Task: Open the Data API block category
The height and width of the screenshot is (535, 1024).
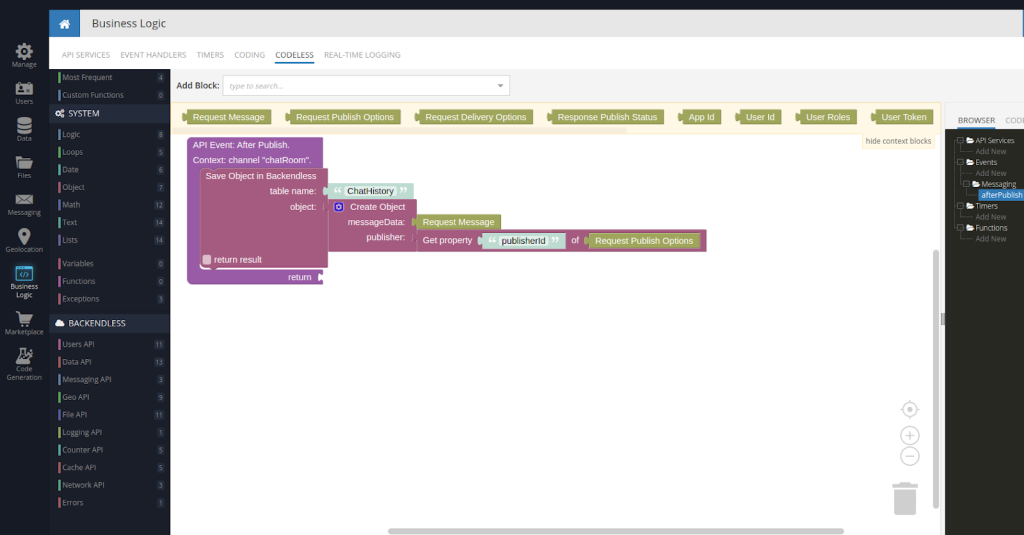Action: tap(110, 362)
